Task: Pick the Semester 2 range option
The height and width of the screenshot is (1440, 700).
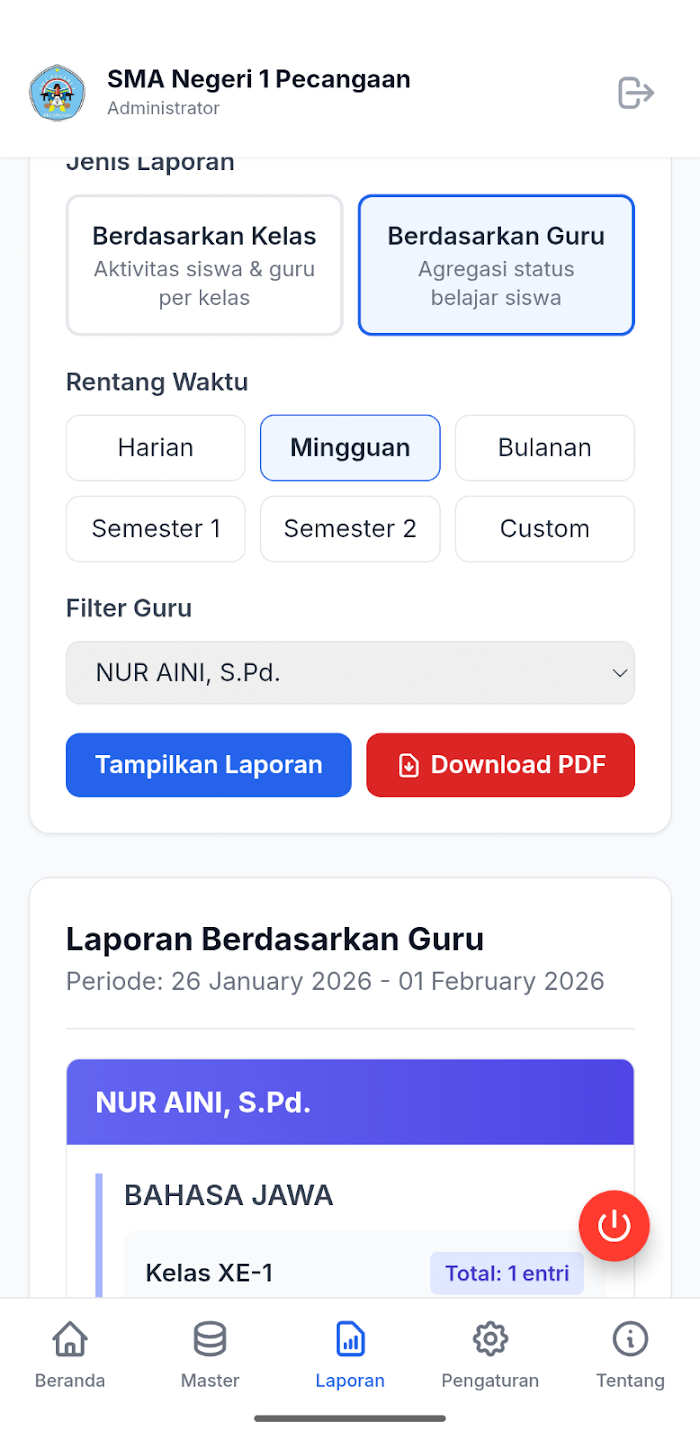Action: 350,529
